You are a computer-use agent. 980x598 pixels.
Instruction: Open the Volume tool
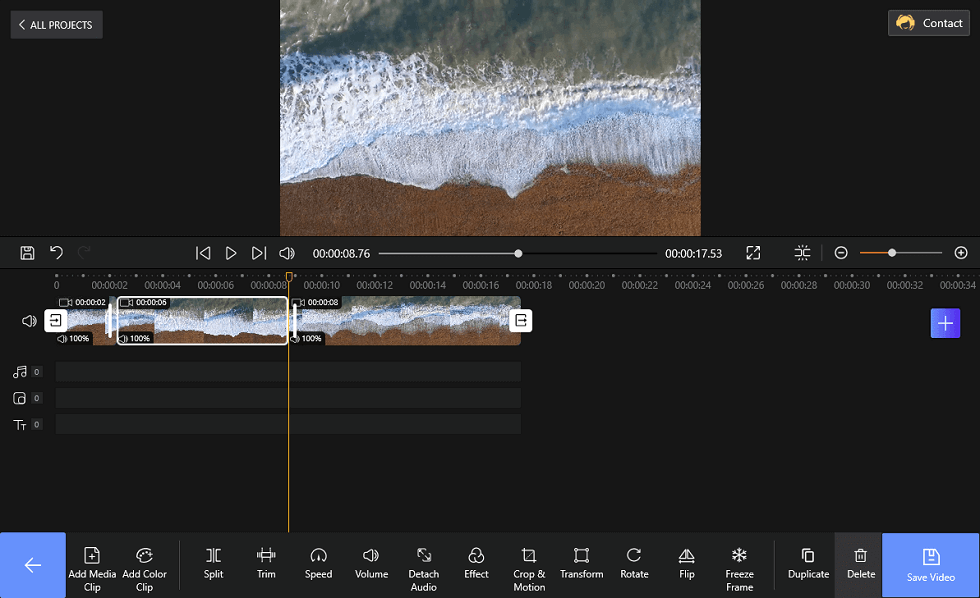click(x=371, y=562)
